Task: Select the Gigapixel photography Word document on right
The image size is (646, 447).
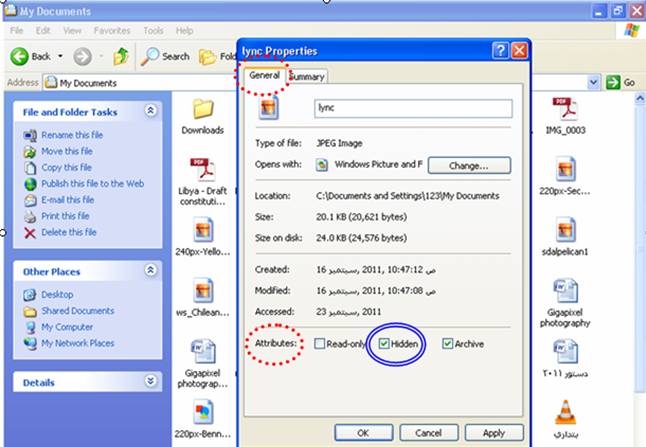Action: coord(565,303)
